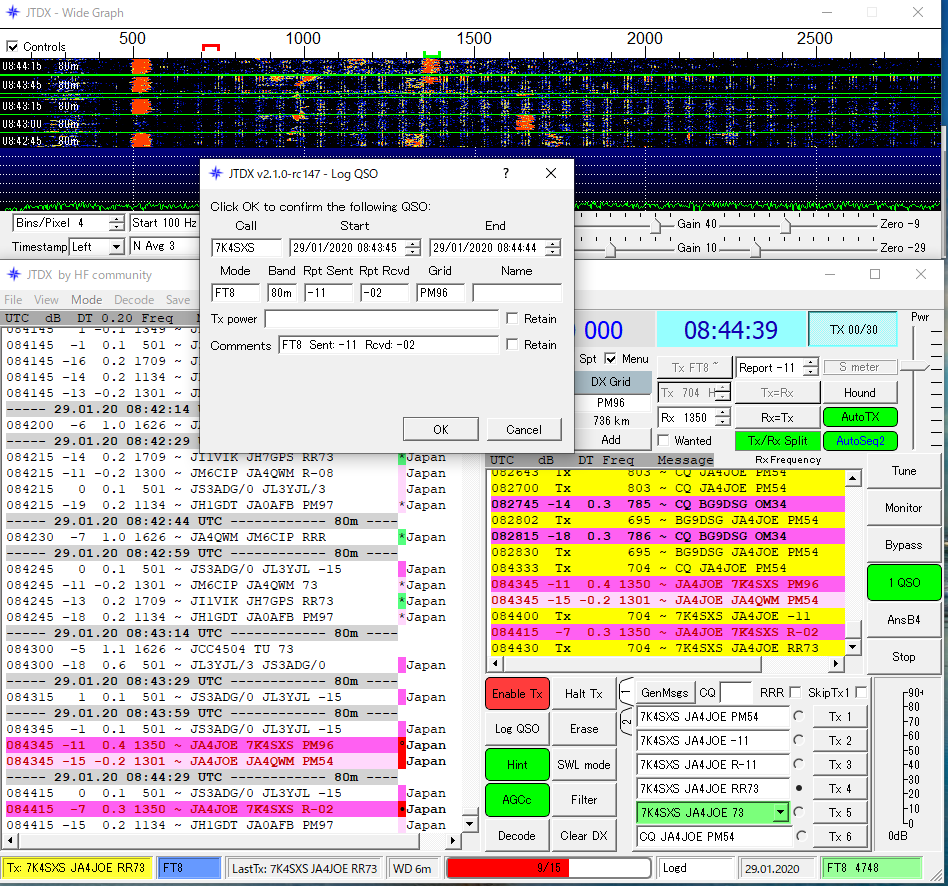The width and height of the screenshot is (948, 886).
Task: Click the Gain 40 slider handle
Action: click(x=656, y=225)
